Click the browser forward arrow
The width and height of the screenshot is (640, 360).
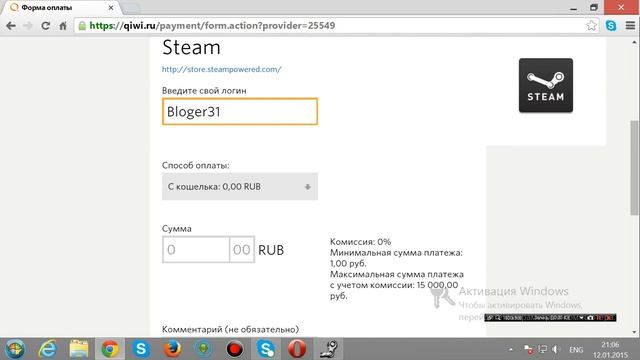click(x=28, y=26)
